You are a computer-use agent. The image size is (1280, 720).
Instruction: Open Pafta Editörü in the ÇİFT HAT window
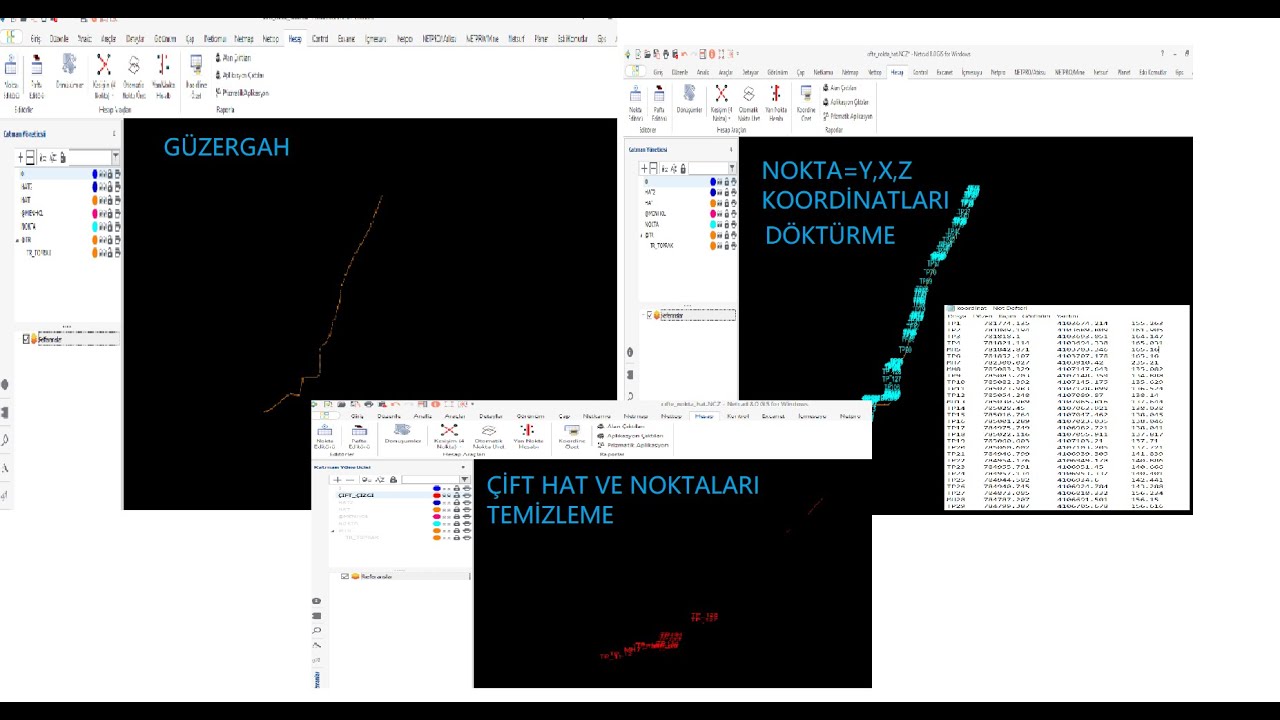coord(359,437)
